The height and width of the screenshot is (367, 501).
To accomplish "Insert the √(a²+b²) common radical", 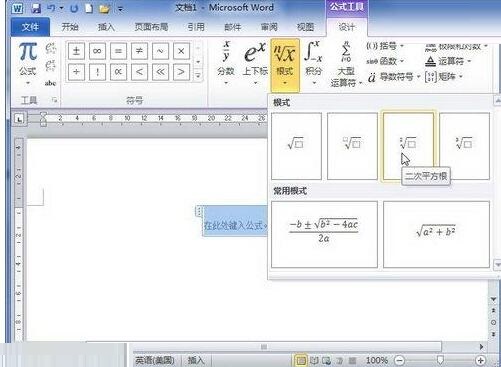I will pos(436,234).
